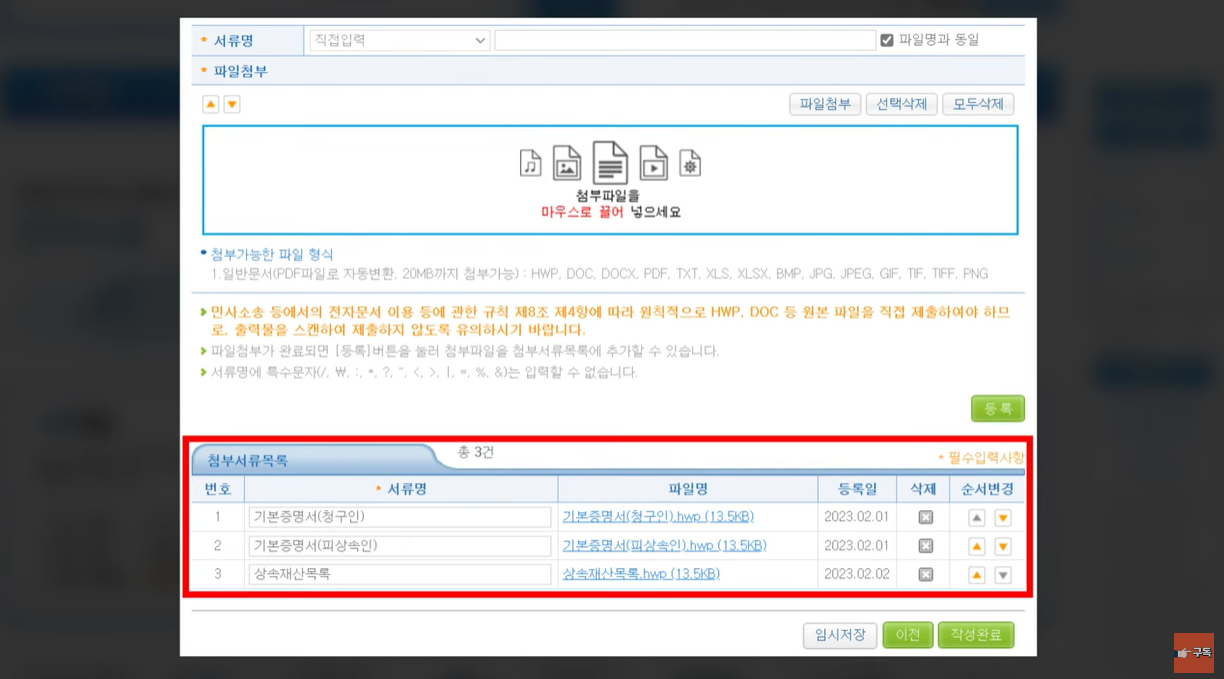Move 기본증명서(피상속인) row up
This screenshot has height=679, width=1224.
pos(977,546)
